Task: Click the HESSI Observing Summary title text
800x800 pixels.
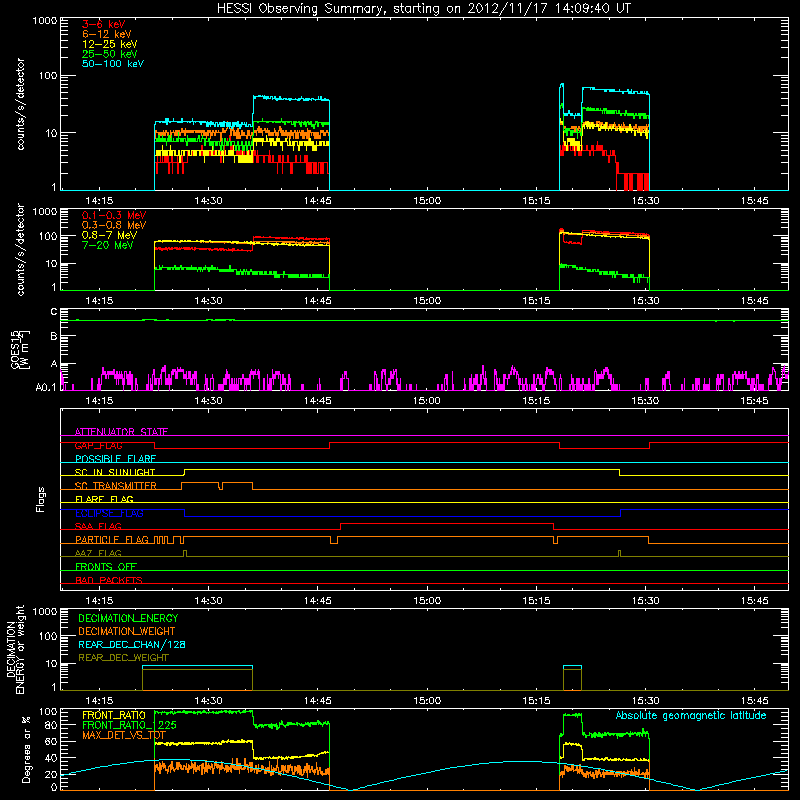Action: (423, 9)
